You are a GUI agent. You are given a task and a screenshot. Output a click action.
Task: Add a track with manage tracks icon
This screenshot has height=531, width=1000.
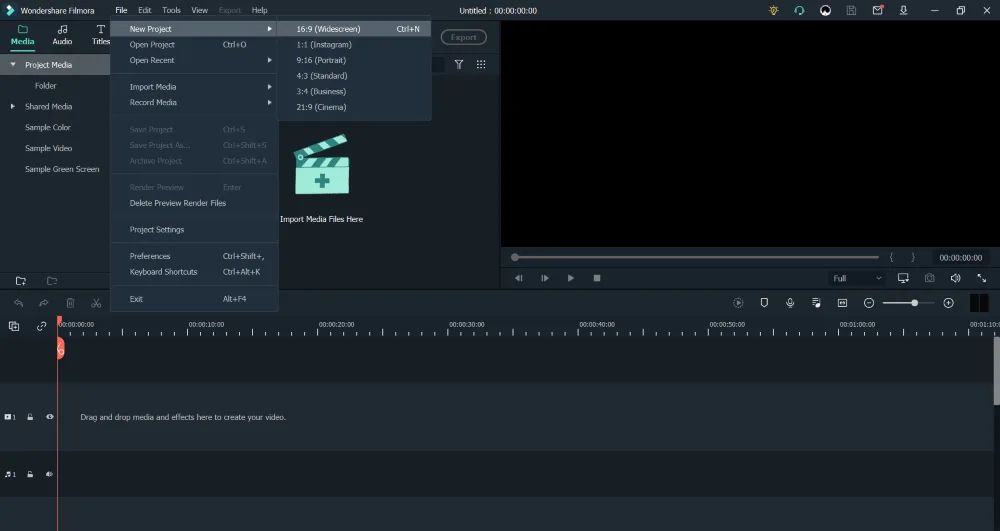click(x=13, y=326)
